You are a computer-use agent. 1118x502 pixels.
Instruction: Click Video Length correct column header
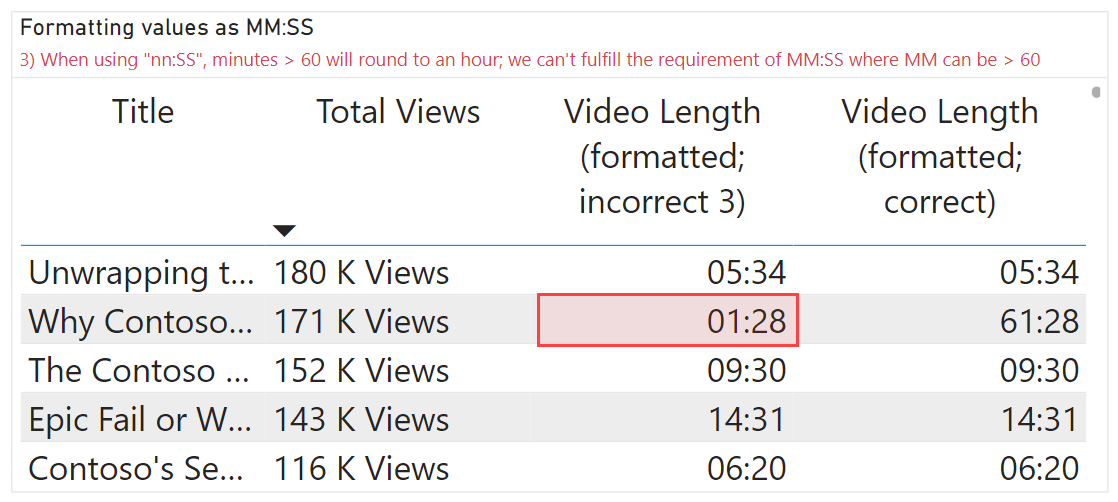tap(939, 157)
